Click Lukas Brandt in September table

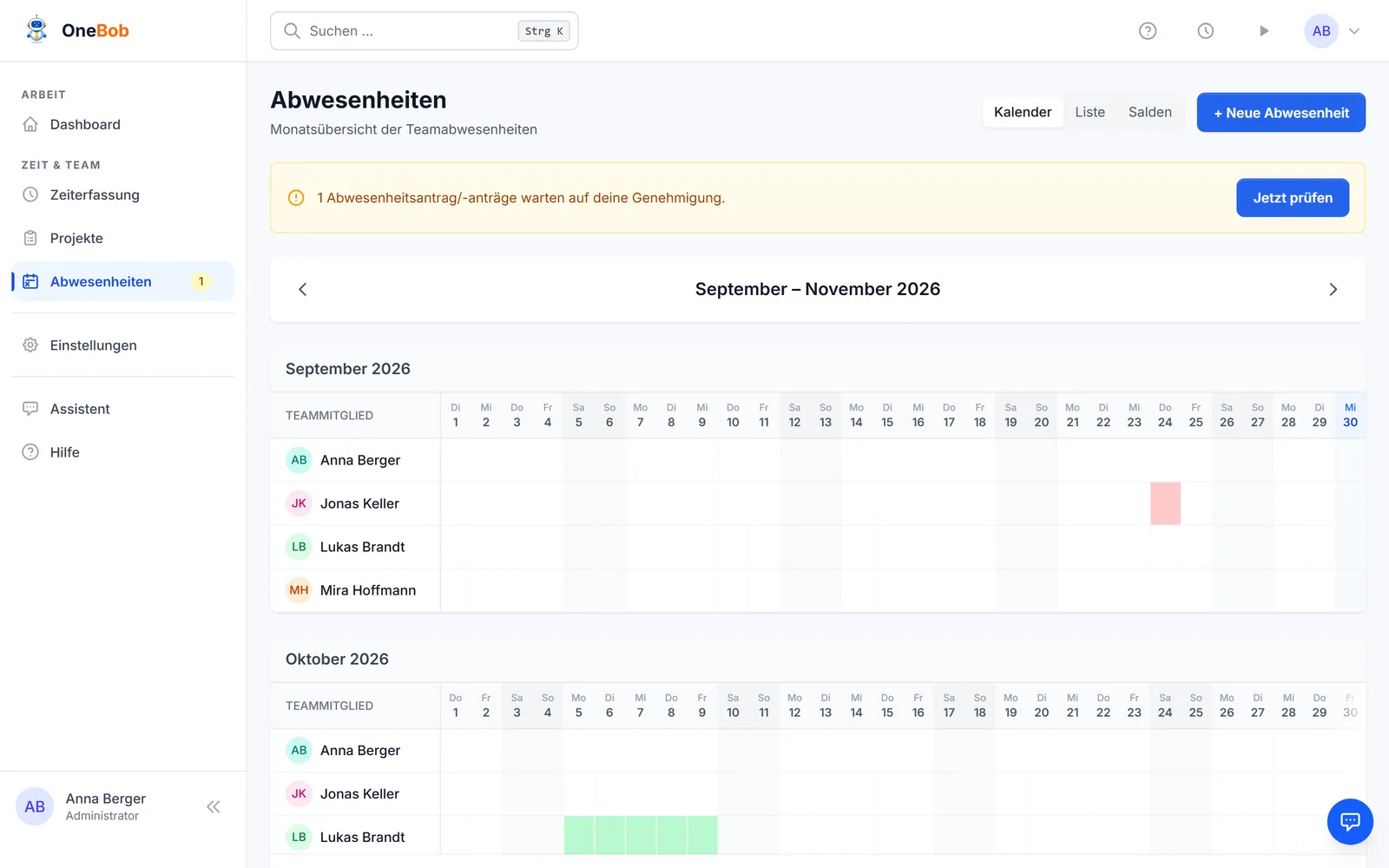point(363,547)
